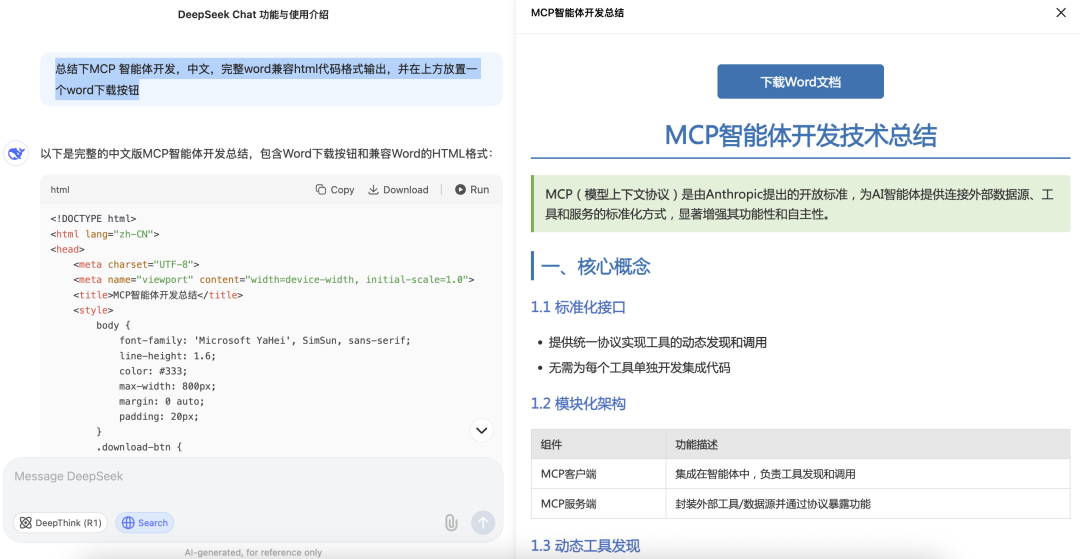Image resolution: width=1080 pixels, height=559 pixels.
Task: Click the scroll-to-bottom chevron button
Action: pos(481,430)
